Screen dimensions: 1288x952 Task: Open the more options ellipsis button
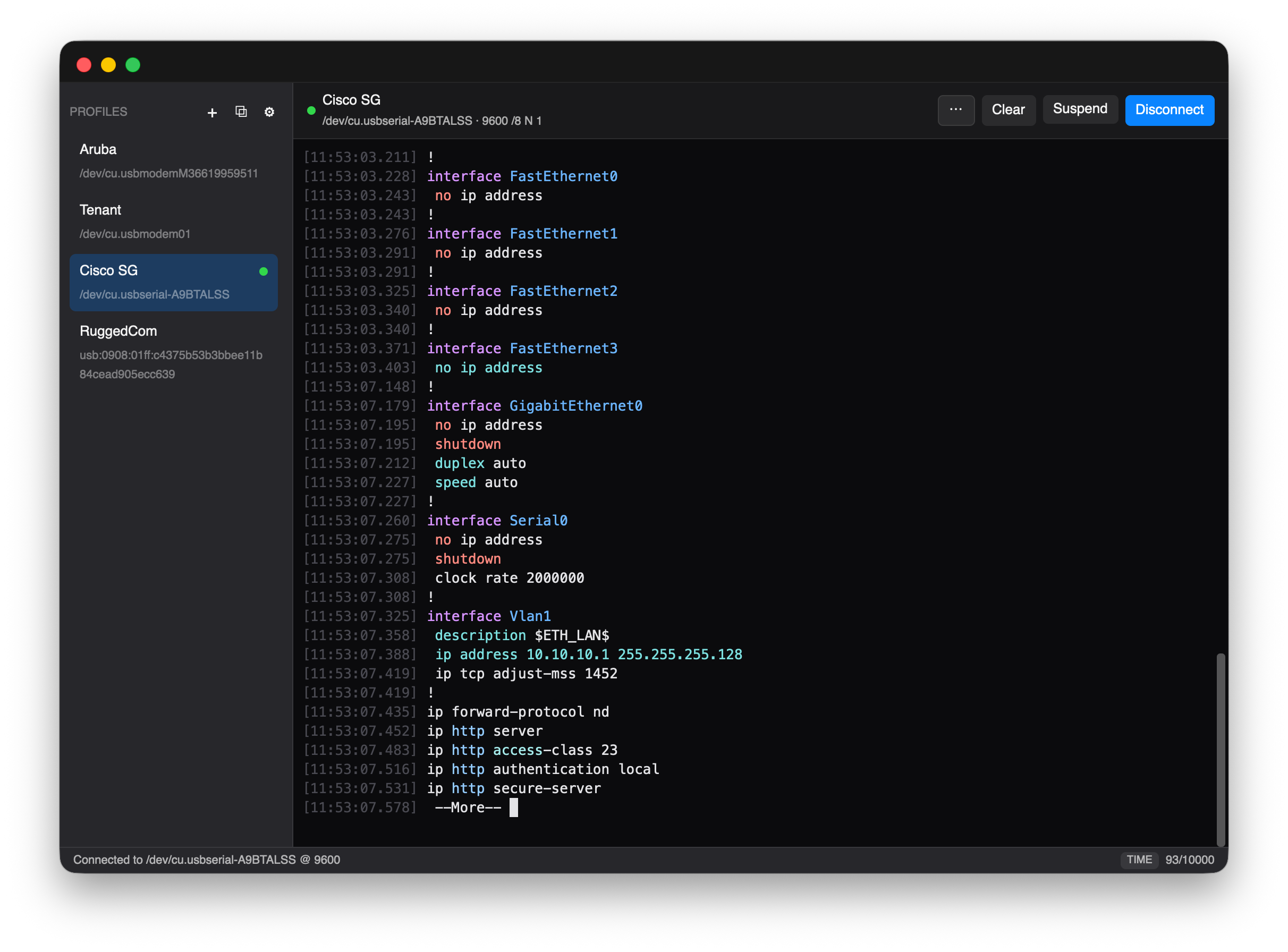[955, 109]
